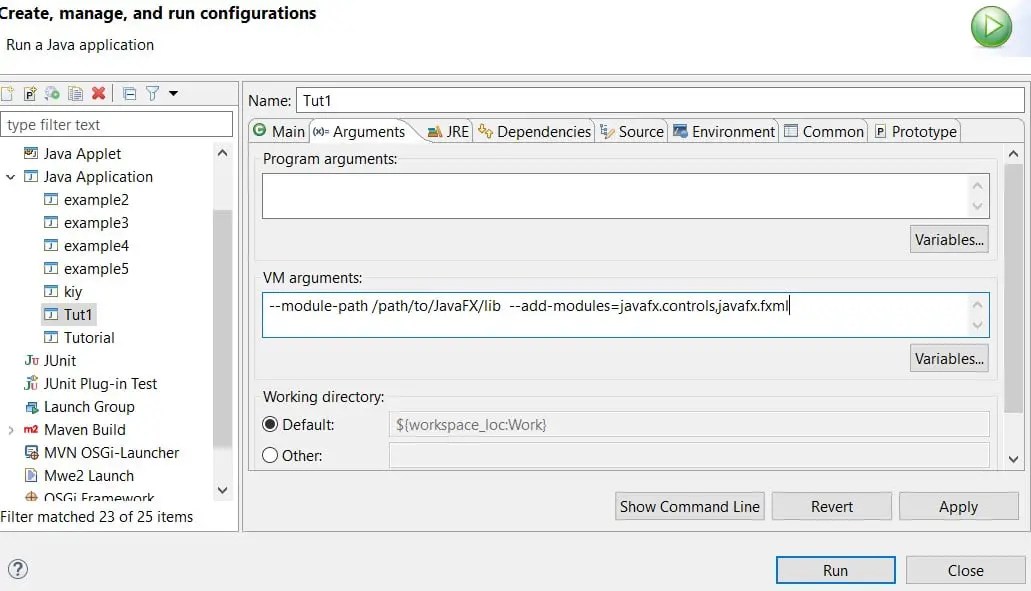Viewport: 1031px width, 591px height.
Task: Select the Default working directory option
Action: 270,424
